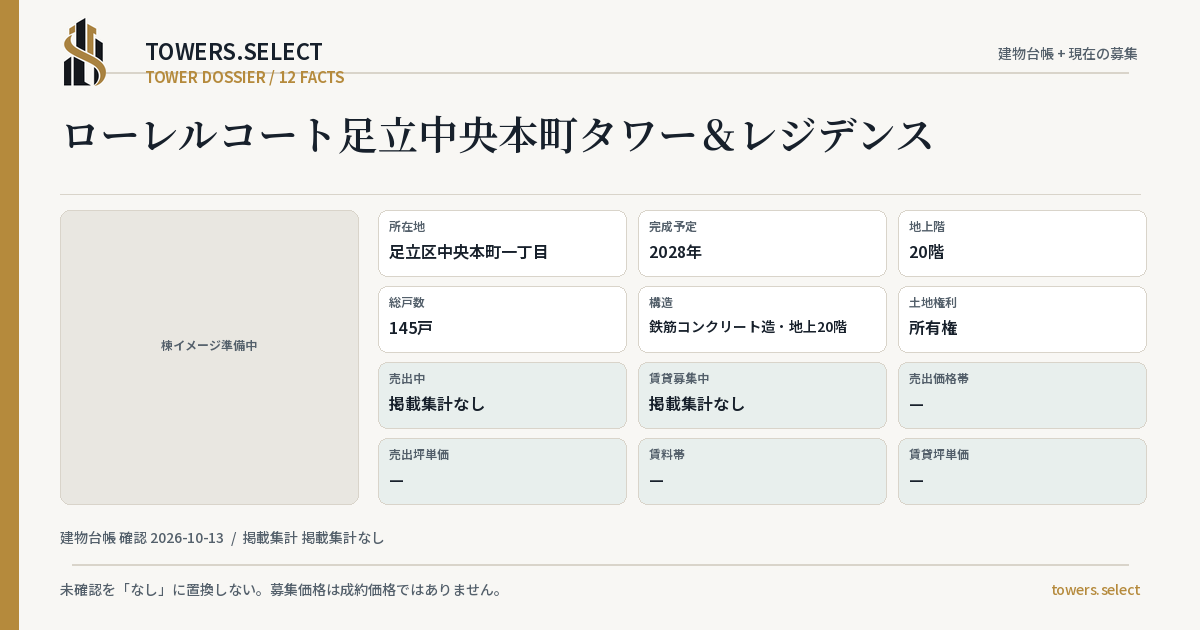Select the TOWER DOSSIER / 12 FACTS subtitle
This screenshot has height=630, width=1200.
(245, 77)
